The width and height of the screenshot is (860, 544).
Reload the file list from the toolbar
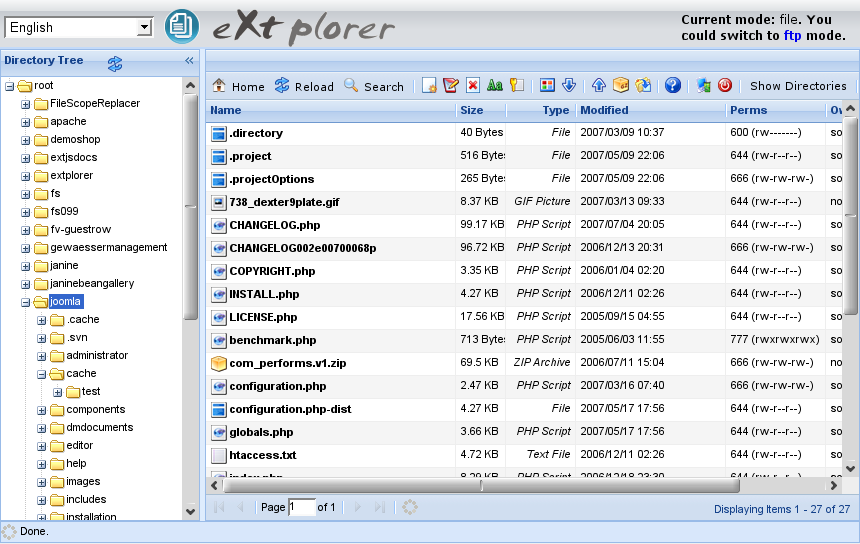click(x=304, y=86)
